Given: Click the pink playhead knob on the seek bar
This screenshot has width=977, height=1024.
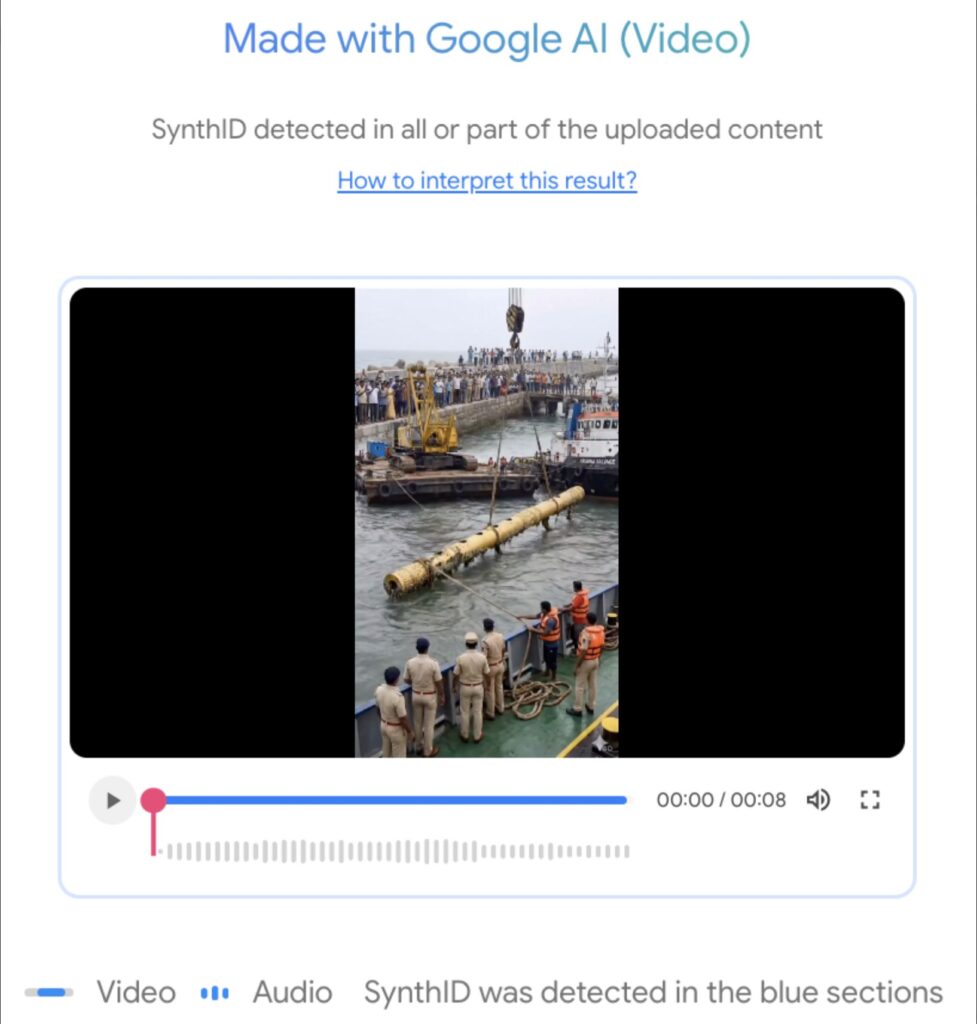Looking at the screenshot, I should click(153, 800).
